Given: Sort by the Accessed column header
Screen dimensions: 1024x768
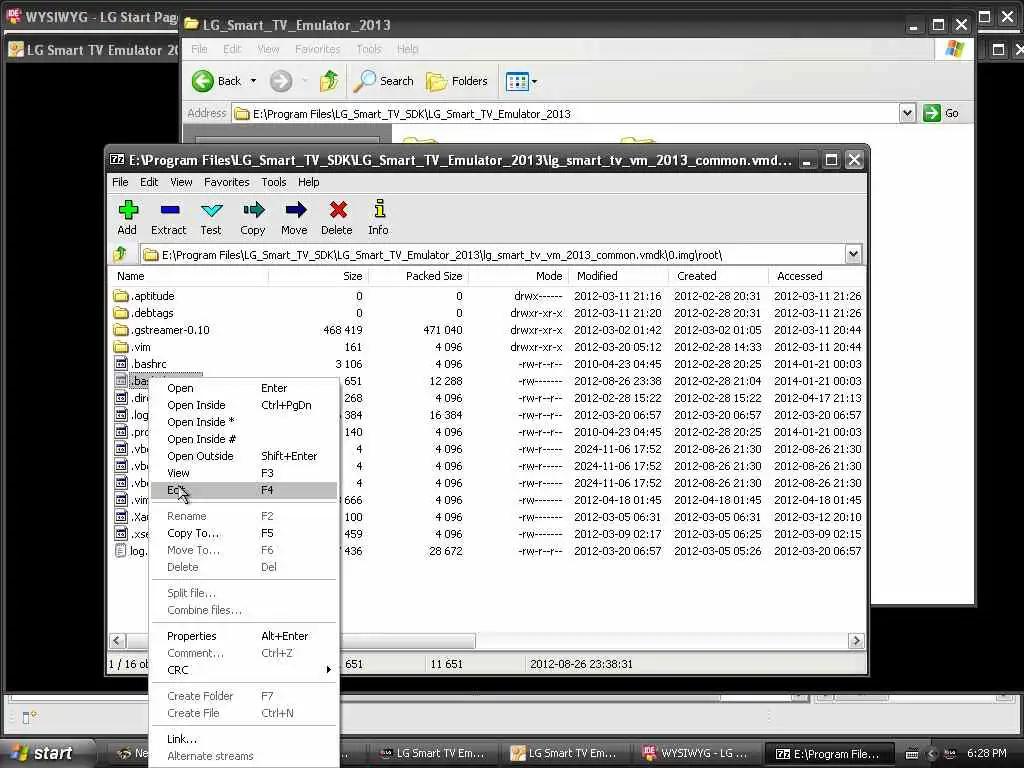Looking at the screenshot, I should click(818, 276).
